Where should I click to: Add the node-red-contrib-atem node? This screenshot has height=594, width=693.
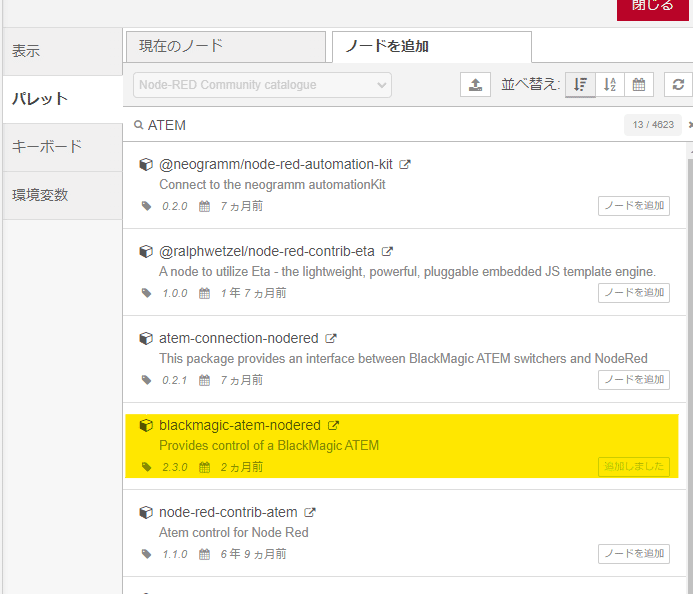pos(634,554)
